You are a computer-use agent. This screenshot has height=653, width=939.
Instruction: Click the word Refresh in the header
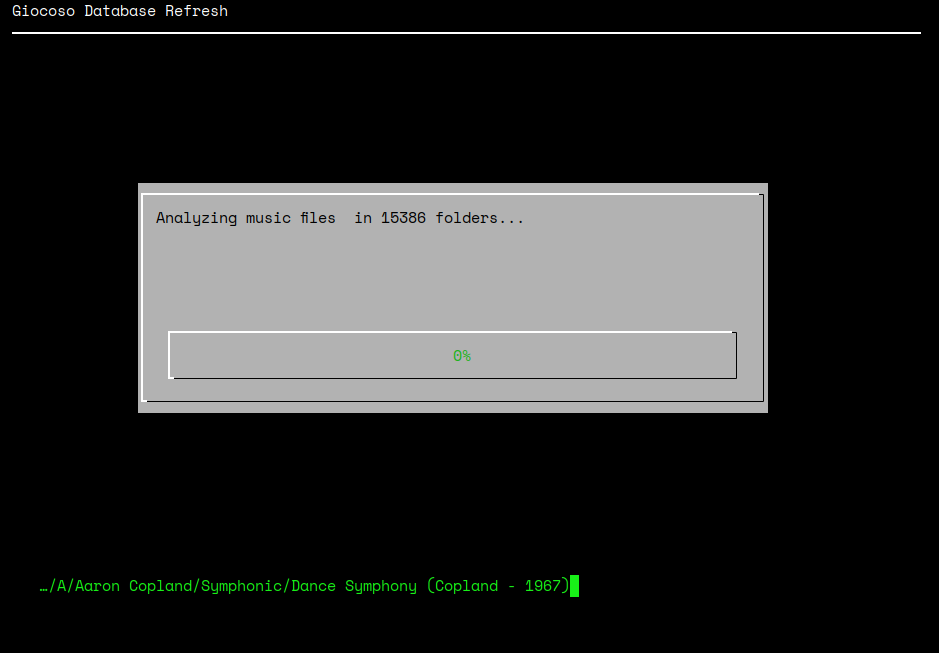click(x=197, y=11)
